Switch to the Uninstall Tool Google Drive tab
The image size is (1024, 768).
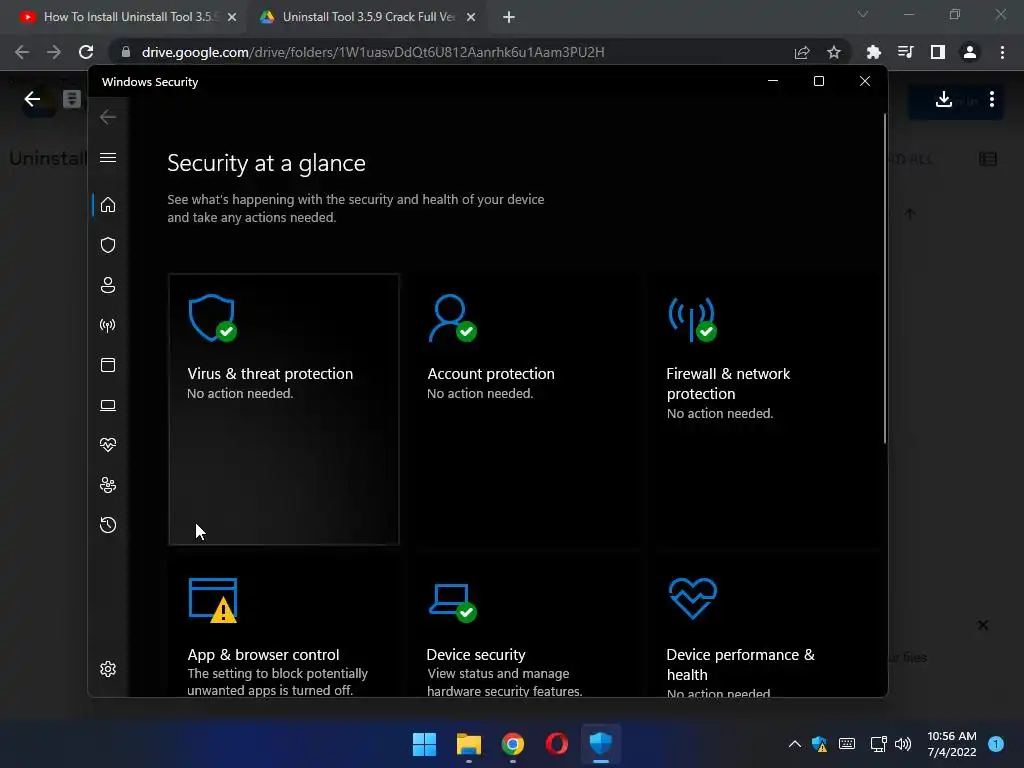pos(366,17)
